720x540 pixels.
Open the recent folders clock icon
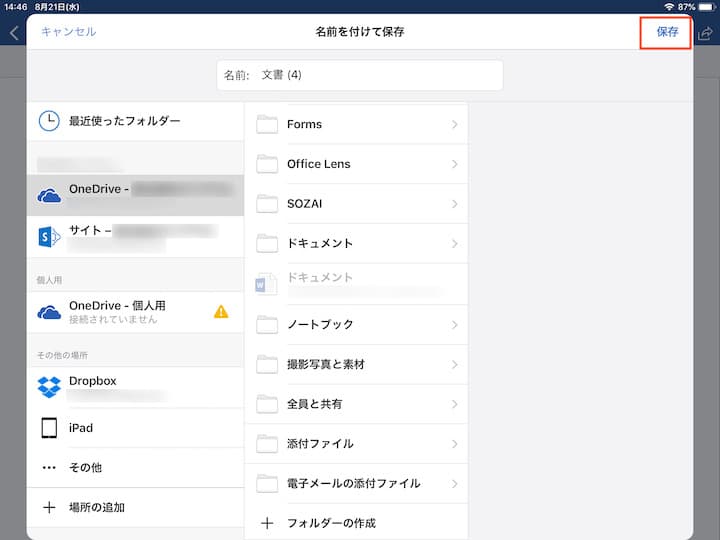(x=49, y=121)
